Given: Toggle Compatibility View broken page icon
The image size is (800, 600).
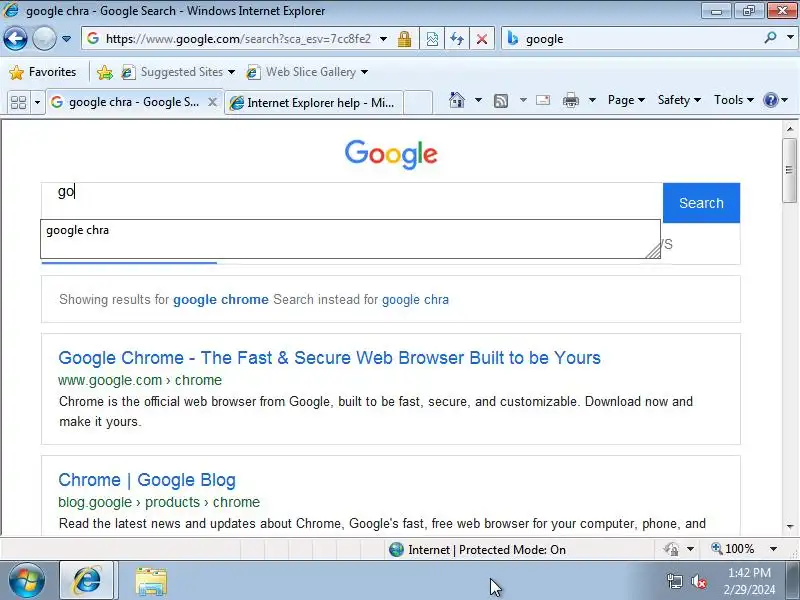Looking at the screenshot, I should (432, 39).
